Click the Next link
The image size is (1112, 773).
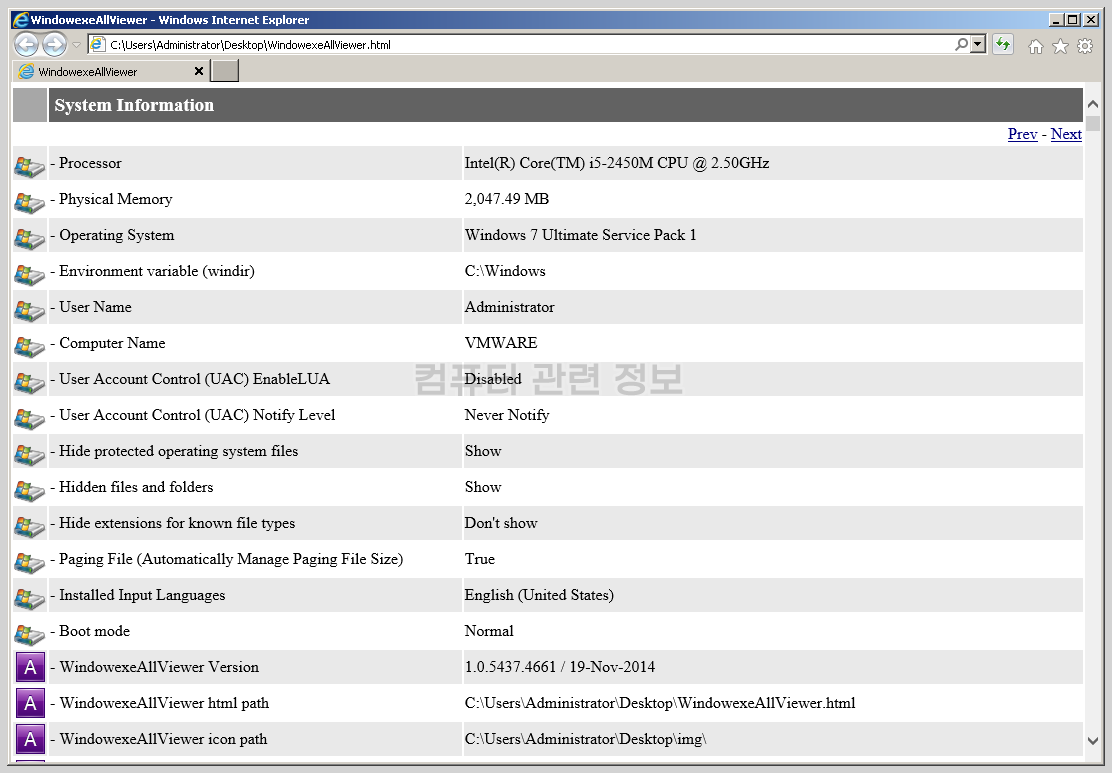click(x=1066, y=134)
